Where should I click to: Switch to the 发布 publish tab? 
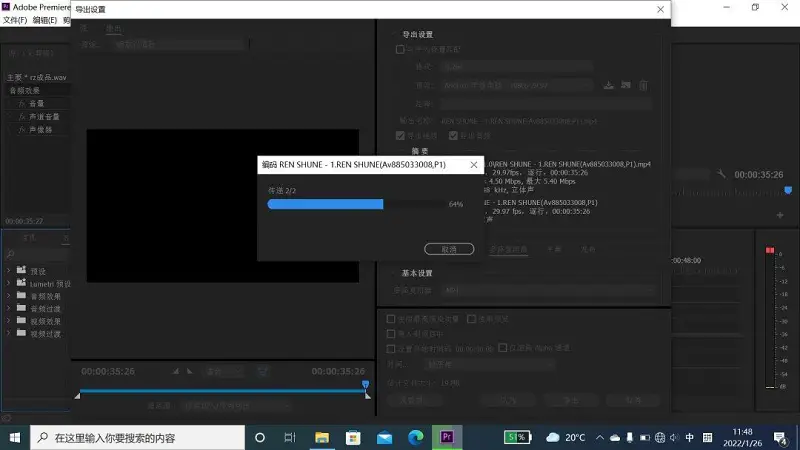tap(588, 249)
